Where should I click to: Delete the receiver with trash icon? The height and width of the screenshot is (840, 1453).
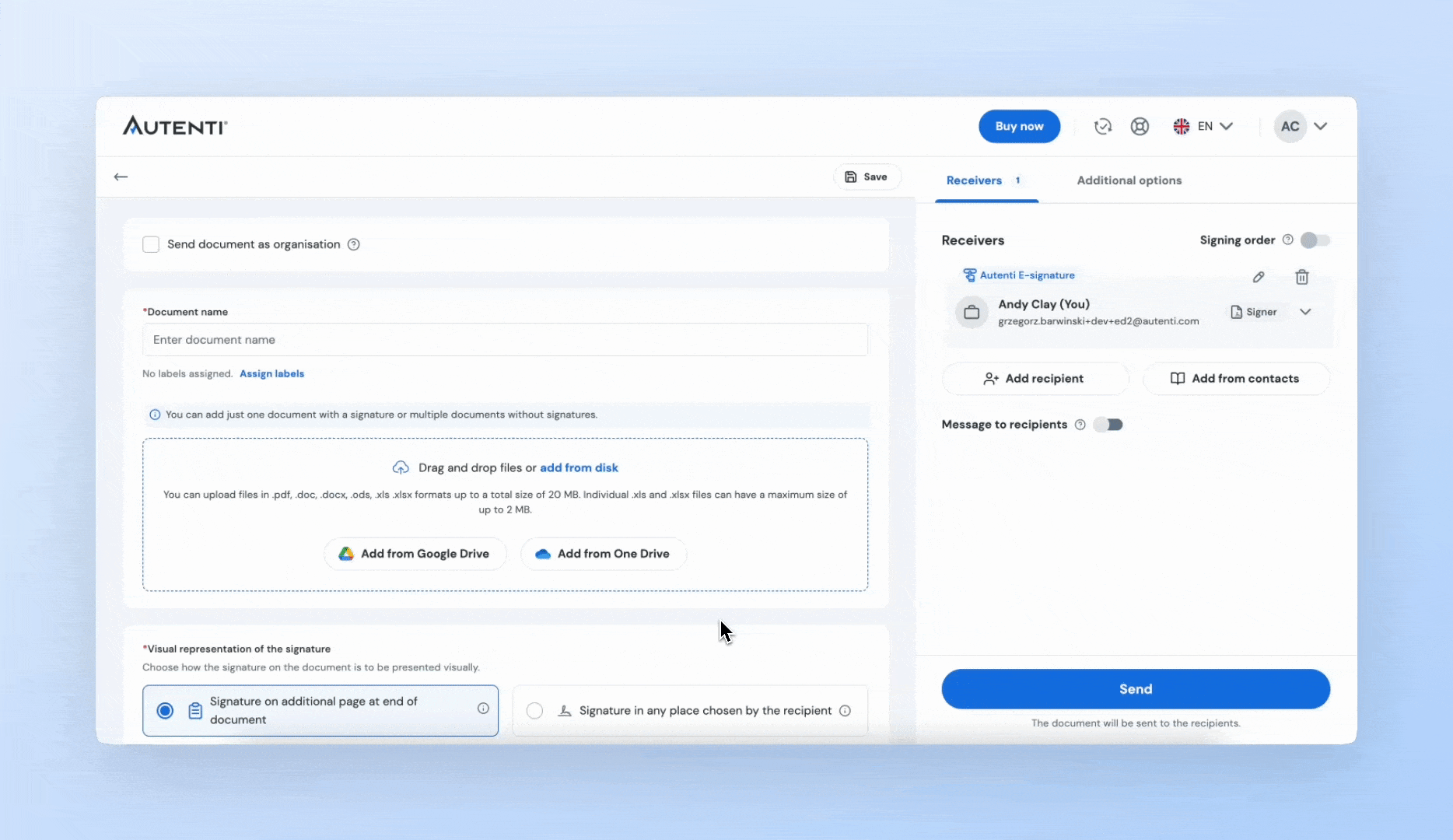tap(1301, 277)
